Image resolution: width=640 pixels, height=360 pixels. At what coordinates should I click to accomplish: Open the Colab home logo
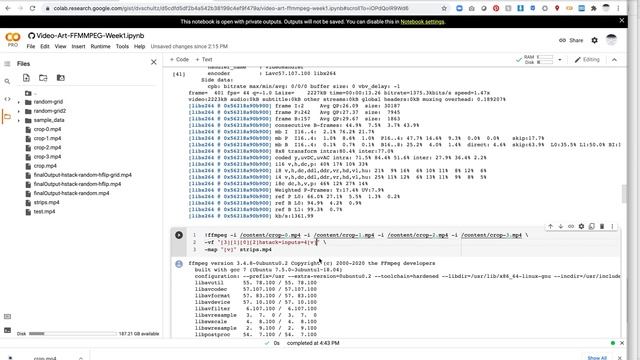13,39
